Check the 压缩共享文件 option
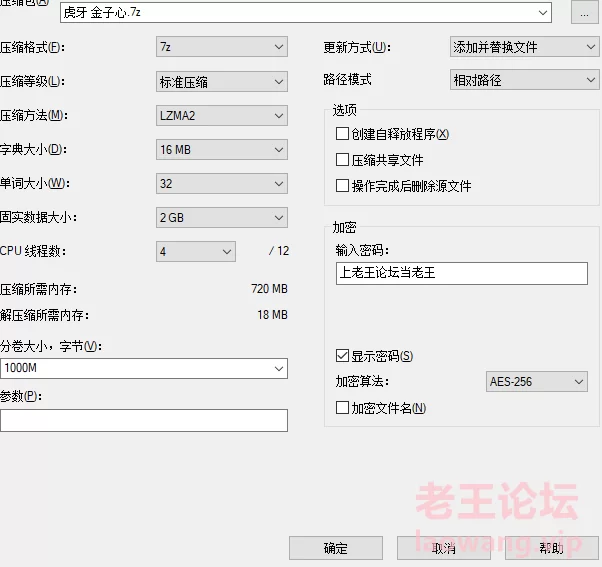Screen dimensions: 602x567 coord(343,160)
